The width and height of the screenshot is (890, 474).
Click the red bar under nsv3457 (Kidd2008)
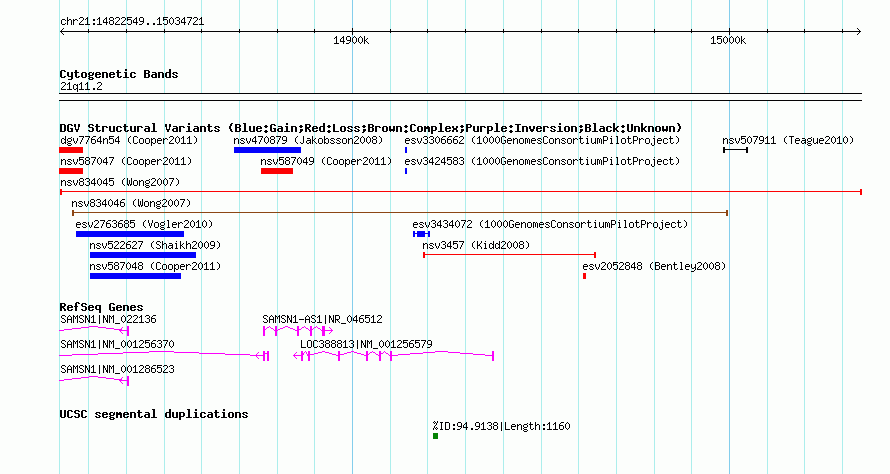point(509,255)
